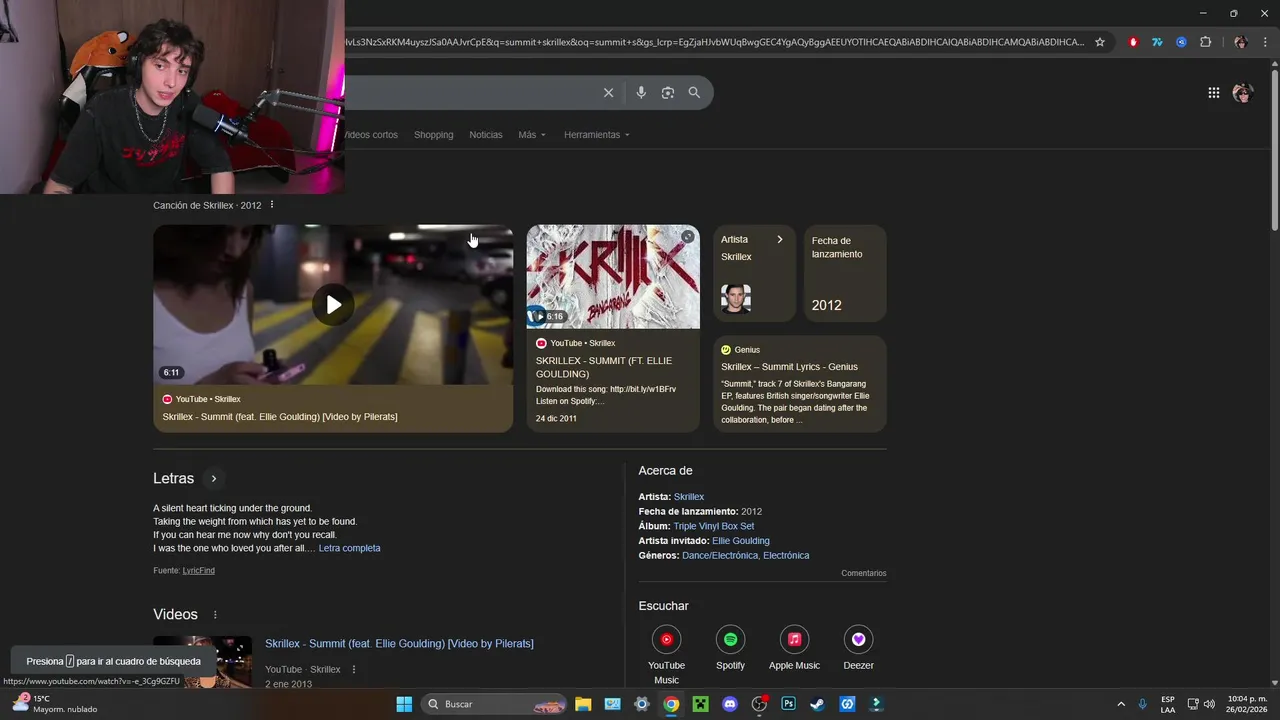The width and height of the screenshot is (1280, 720).
Task: Open LyricFind source link
Action: [198, 571]
